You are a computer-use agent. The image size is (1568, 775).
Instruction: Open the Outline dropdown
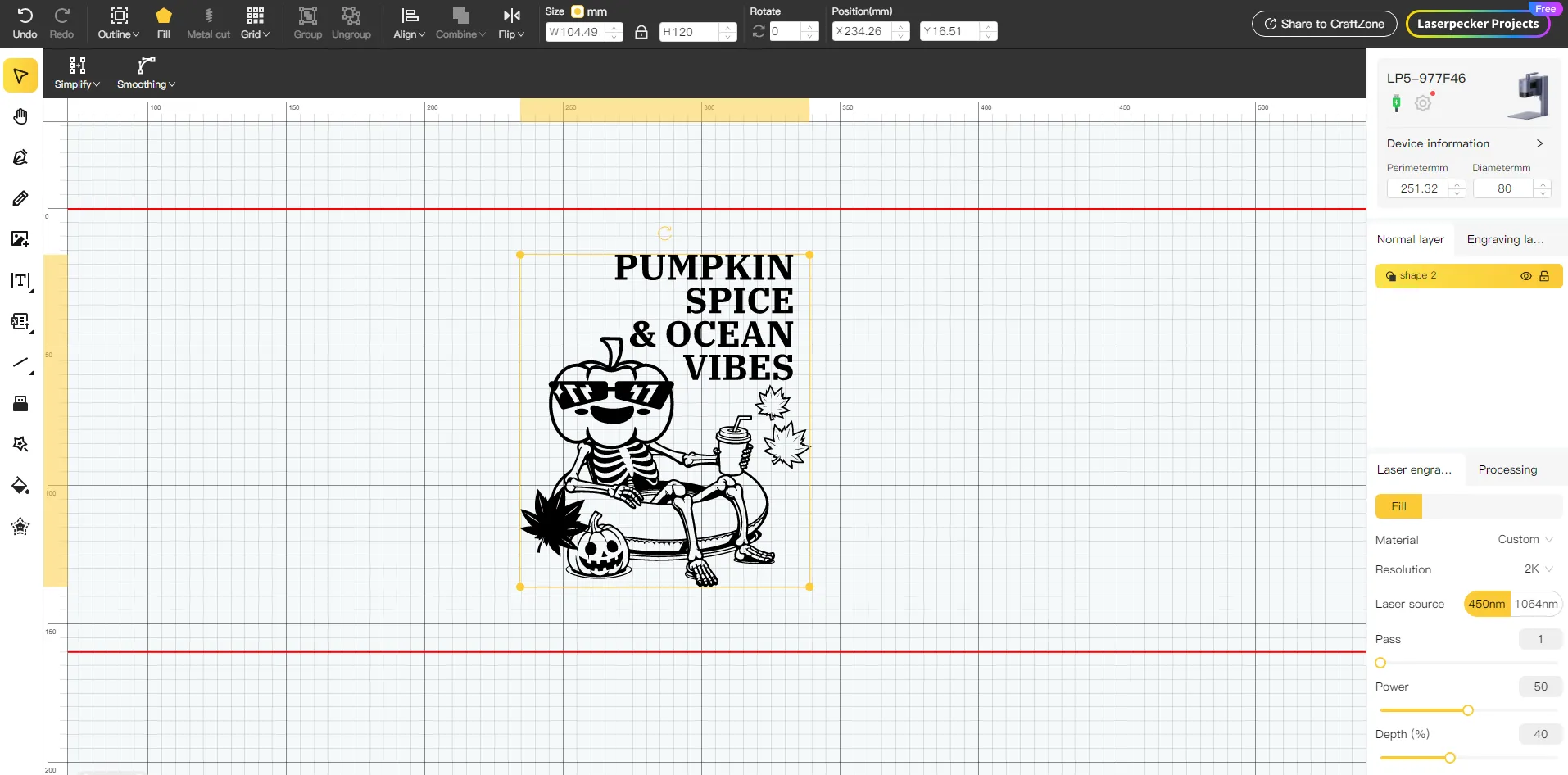click(119, 23)
